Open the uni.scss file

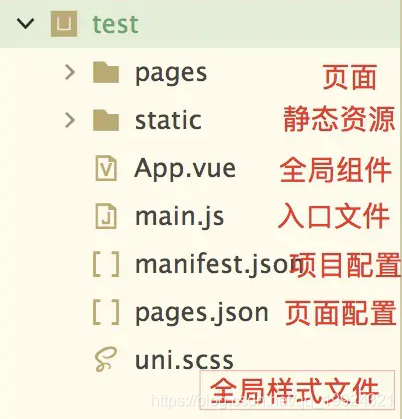184,360
